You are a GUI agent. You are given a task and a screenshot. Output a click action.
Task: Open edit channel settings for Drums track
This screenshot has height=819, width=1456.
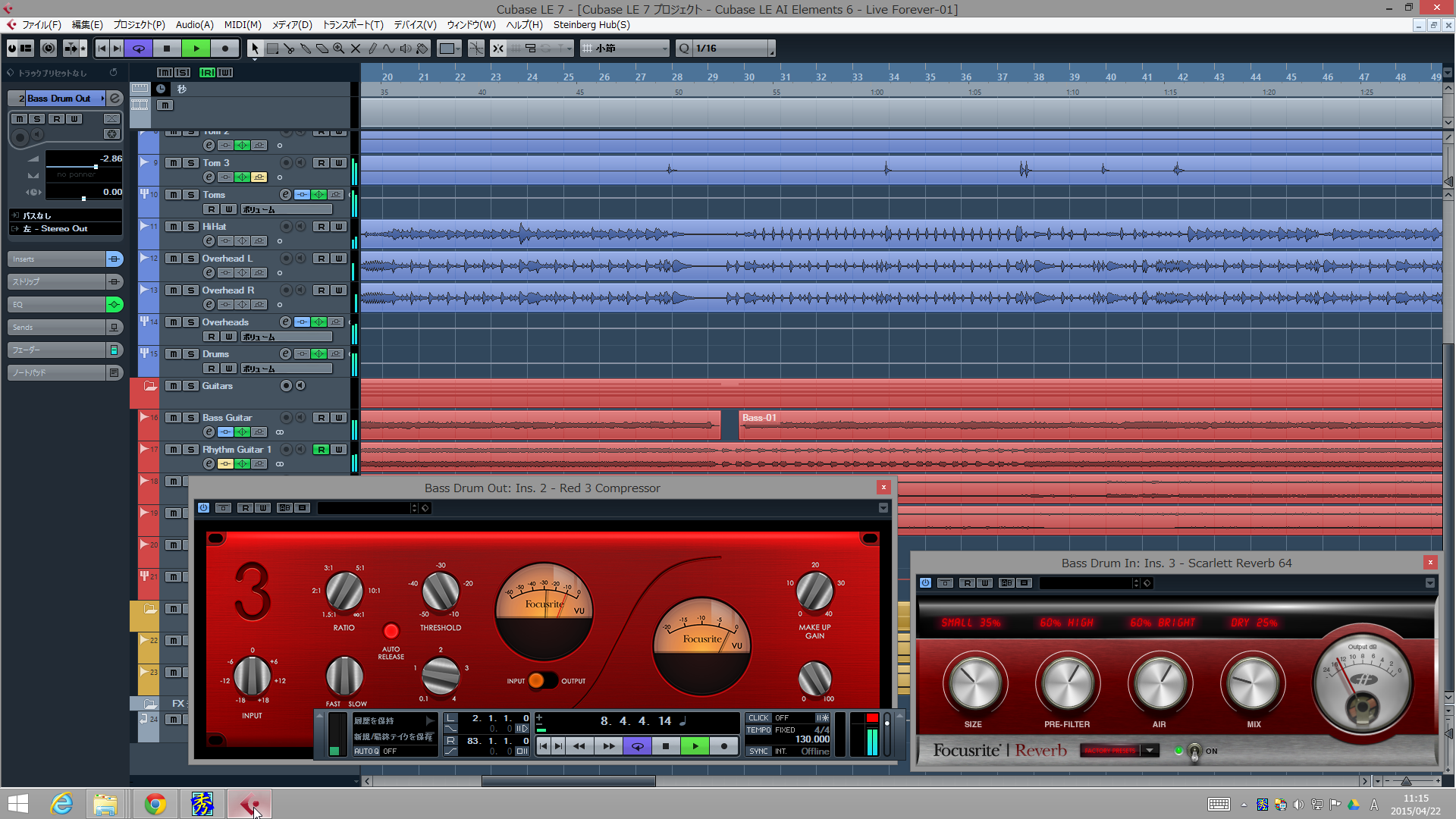click(285, 354)
